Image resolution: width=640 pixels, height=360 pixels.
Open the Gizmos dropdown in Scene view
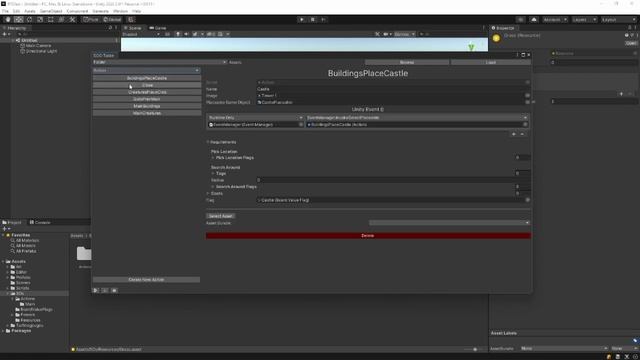404,34
